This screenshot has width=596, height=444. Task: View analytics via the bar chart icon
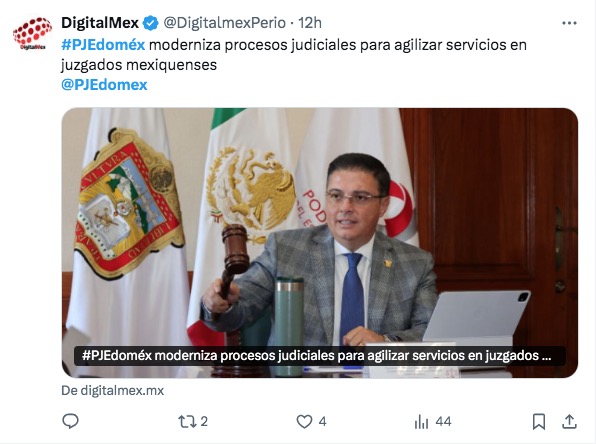[421, 422]
